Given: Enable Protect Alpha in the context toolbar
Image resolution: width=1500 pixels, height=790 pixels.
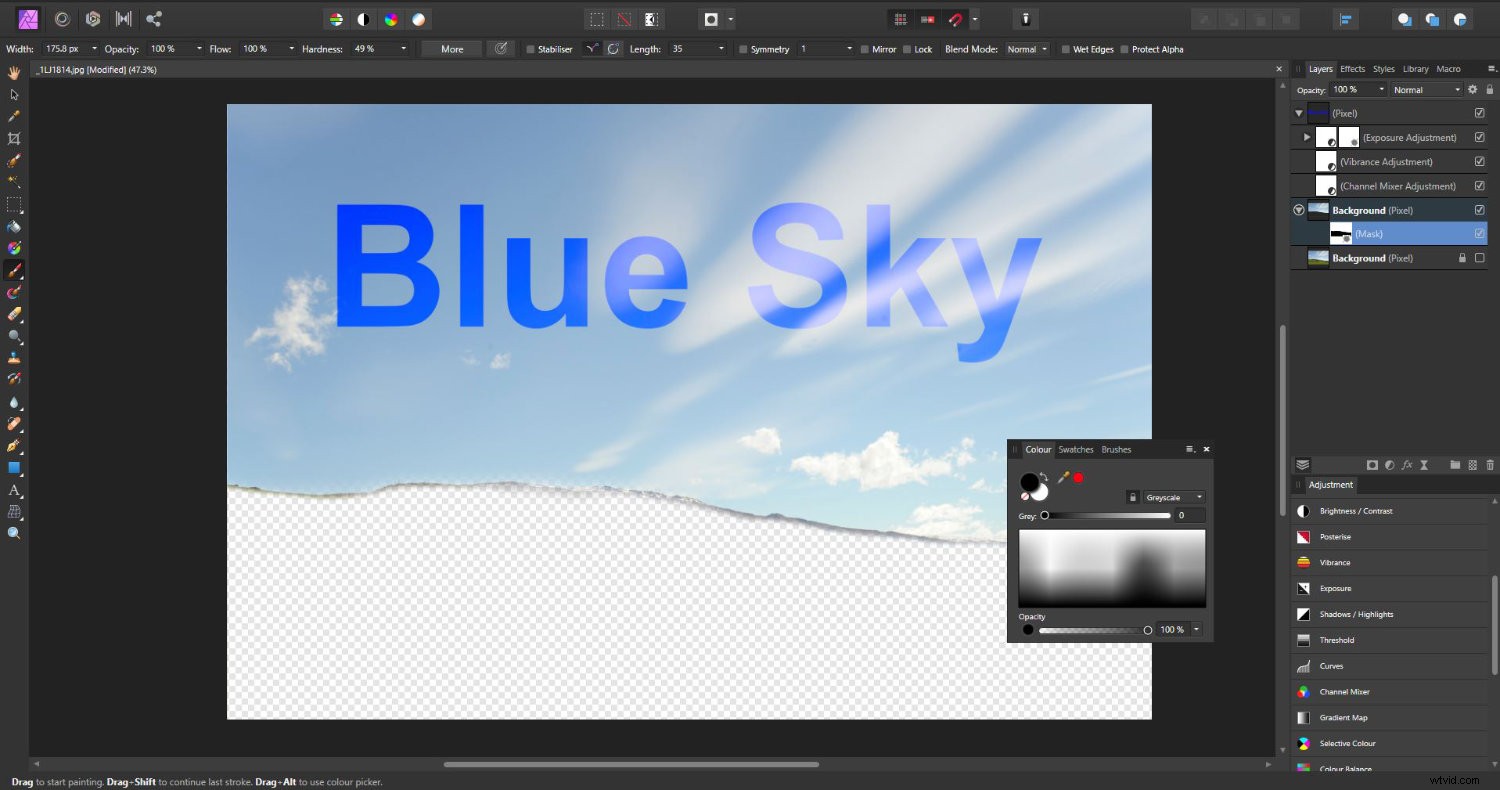Looking at the screenshot, I should (x=1123, y=48).
